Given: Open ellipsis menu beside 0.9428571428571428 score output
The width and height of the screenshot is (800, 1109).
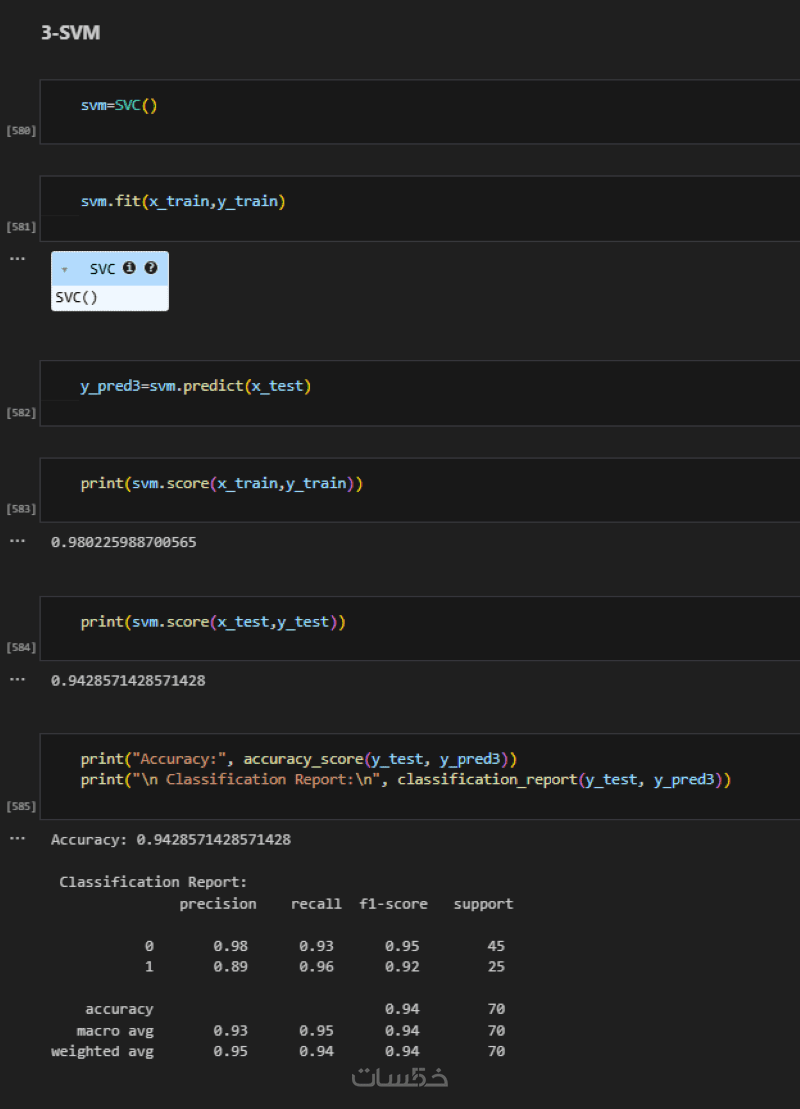Looking at the screenshot, I should point(16,679).
